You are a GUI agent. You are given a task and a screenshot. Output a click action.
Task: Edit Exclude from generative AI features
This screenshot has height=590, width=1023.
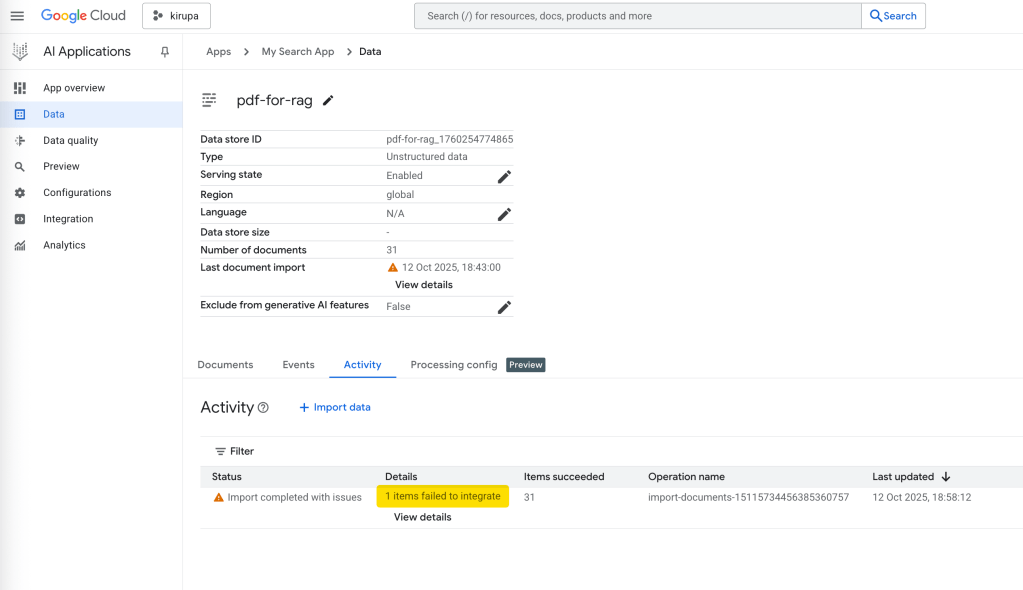(504, 307)
